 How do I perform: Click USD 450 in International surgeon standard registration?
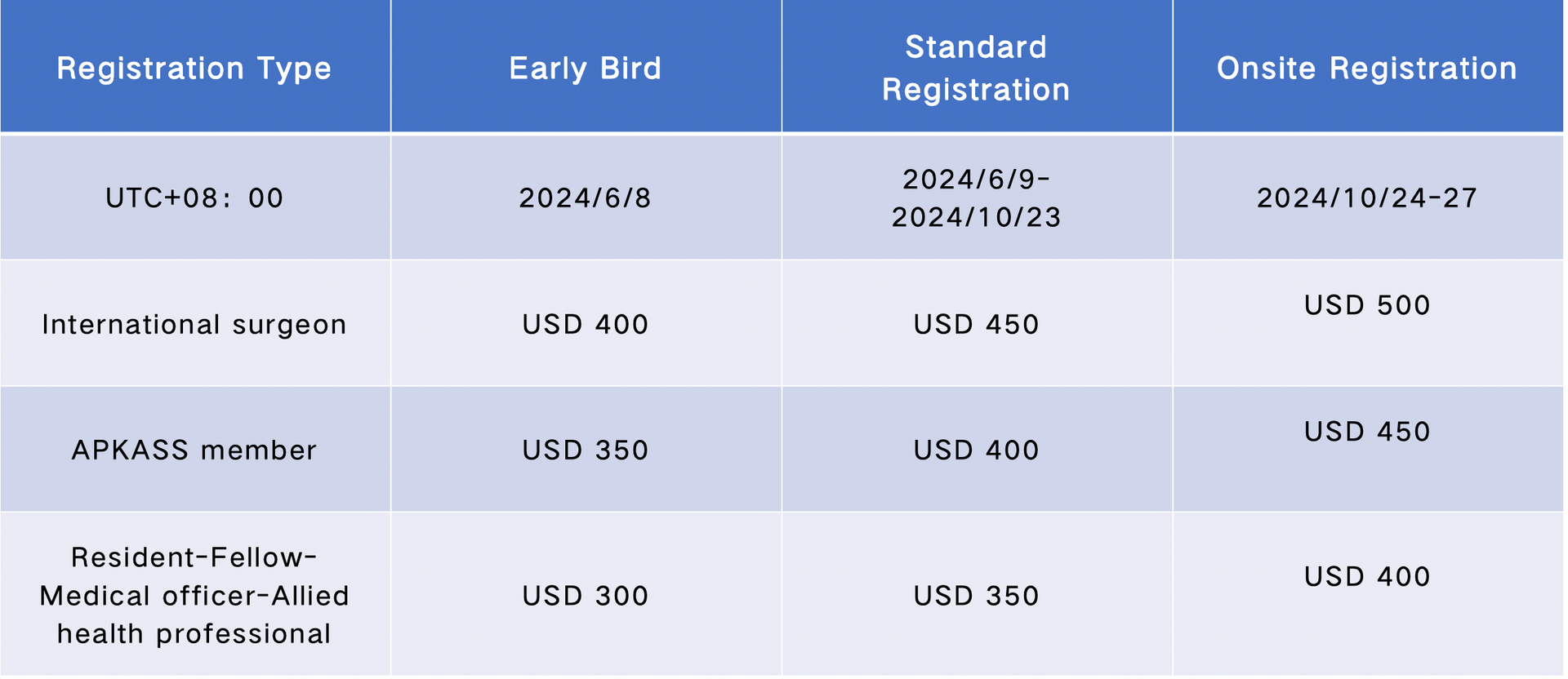click(x=976, y=325)
